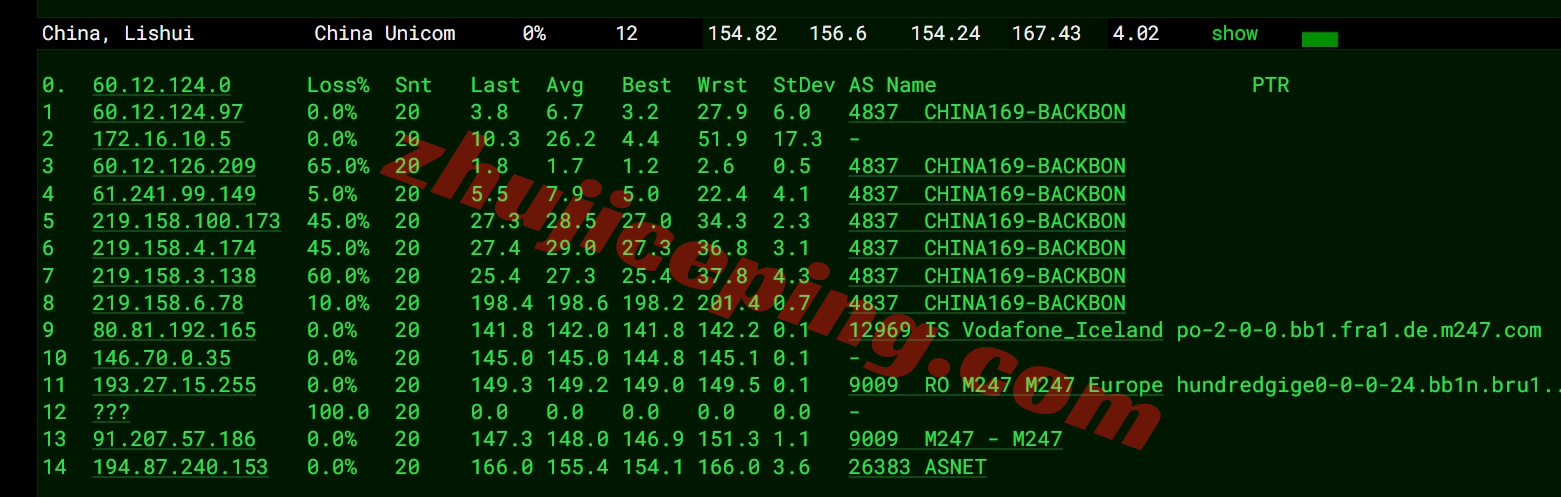Open AS 9009 RO M247 Europe link

[1005, 385]
